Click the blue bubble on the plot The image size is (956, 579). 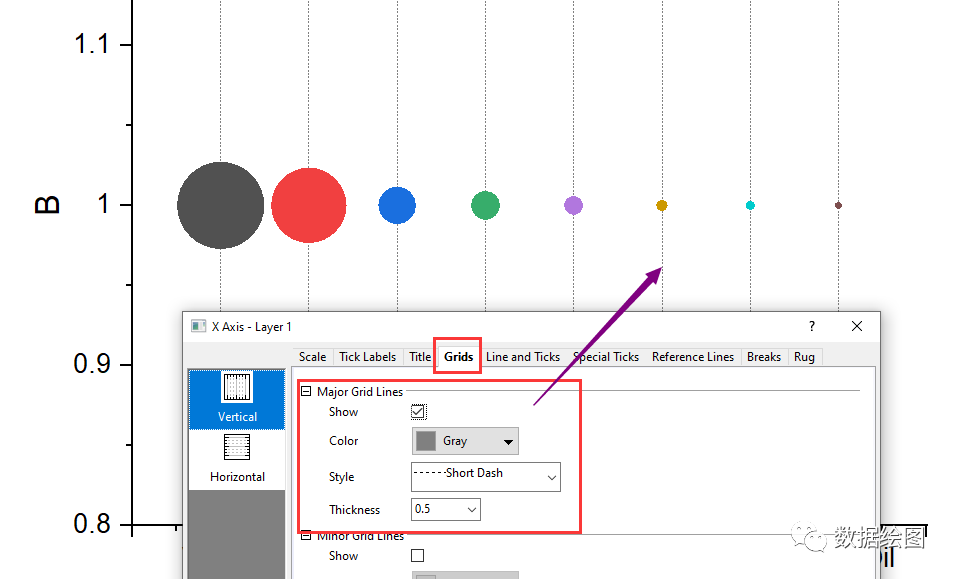pos(397,205)
